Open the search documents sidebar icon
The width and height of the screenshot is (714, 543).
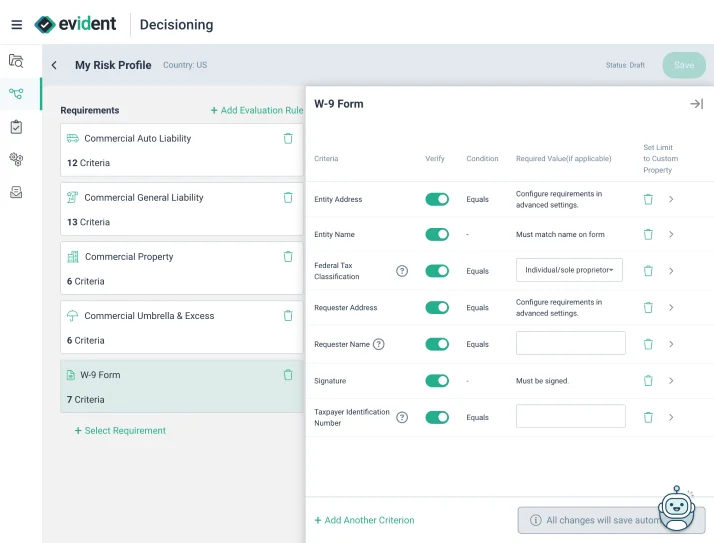[16, 61]
